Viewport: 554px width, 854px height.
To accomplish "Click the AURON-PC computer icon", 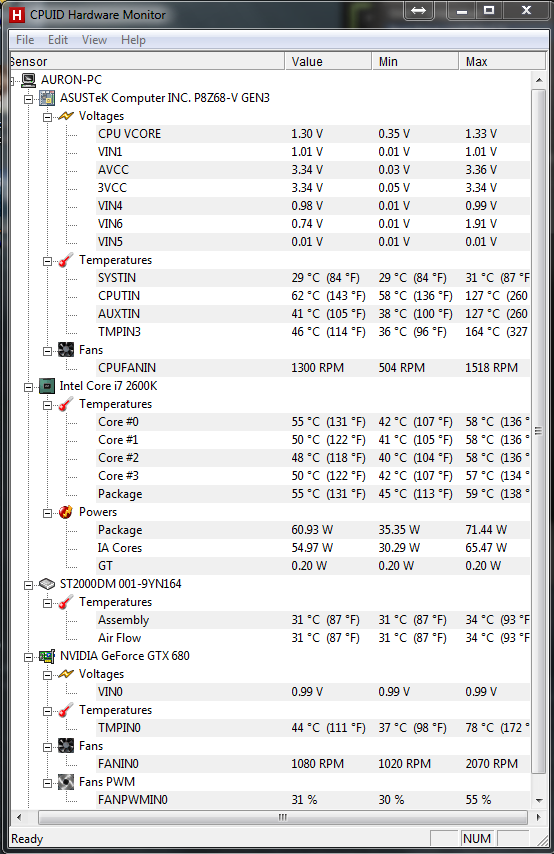I will (x=28, y=80).
